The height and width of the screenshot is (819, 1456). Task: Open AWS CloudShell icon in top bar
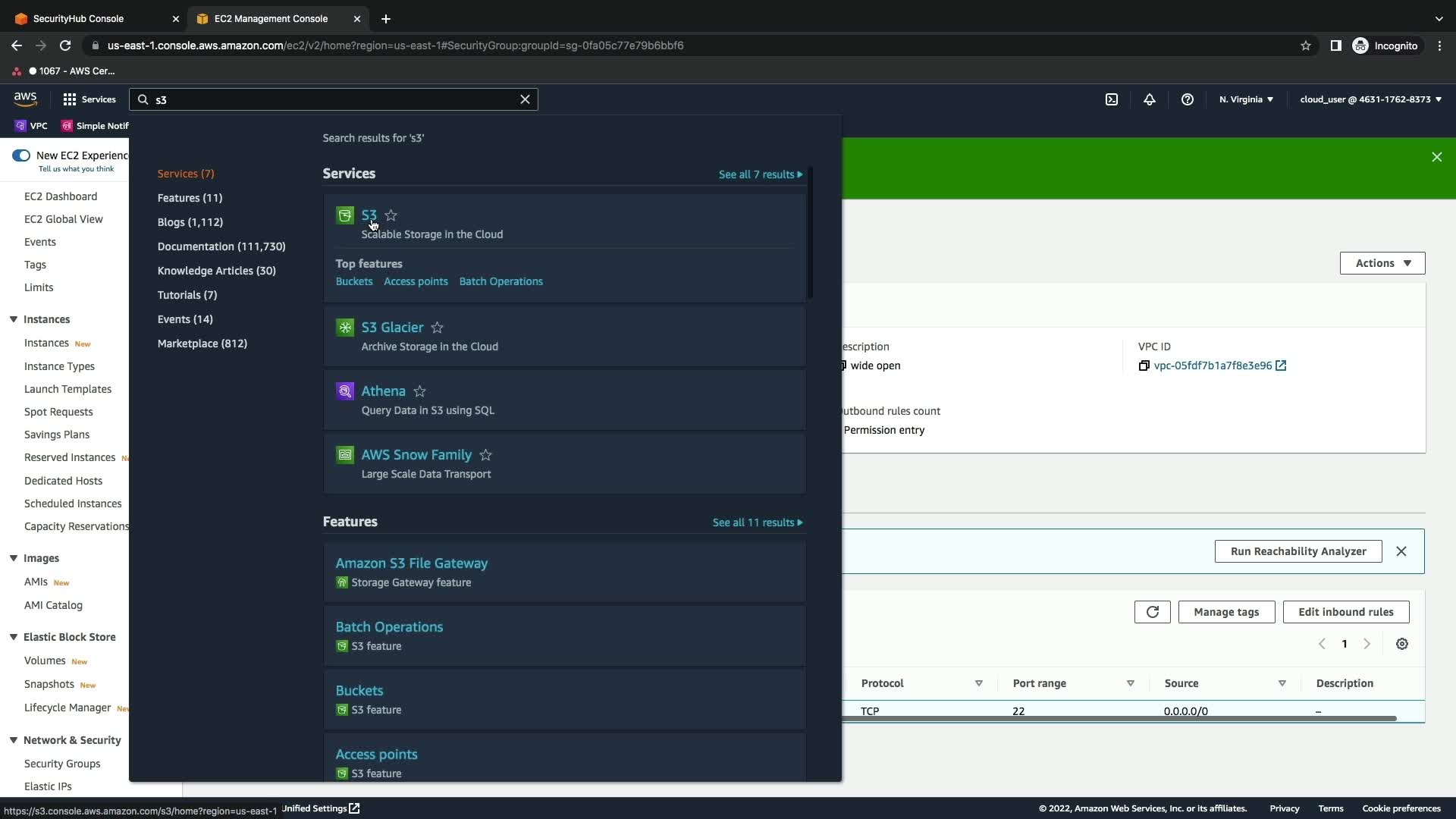[1112, 99]
